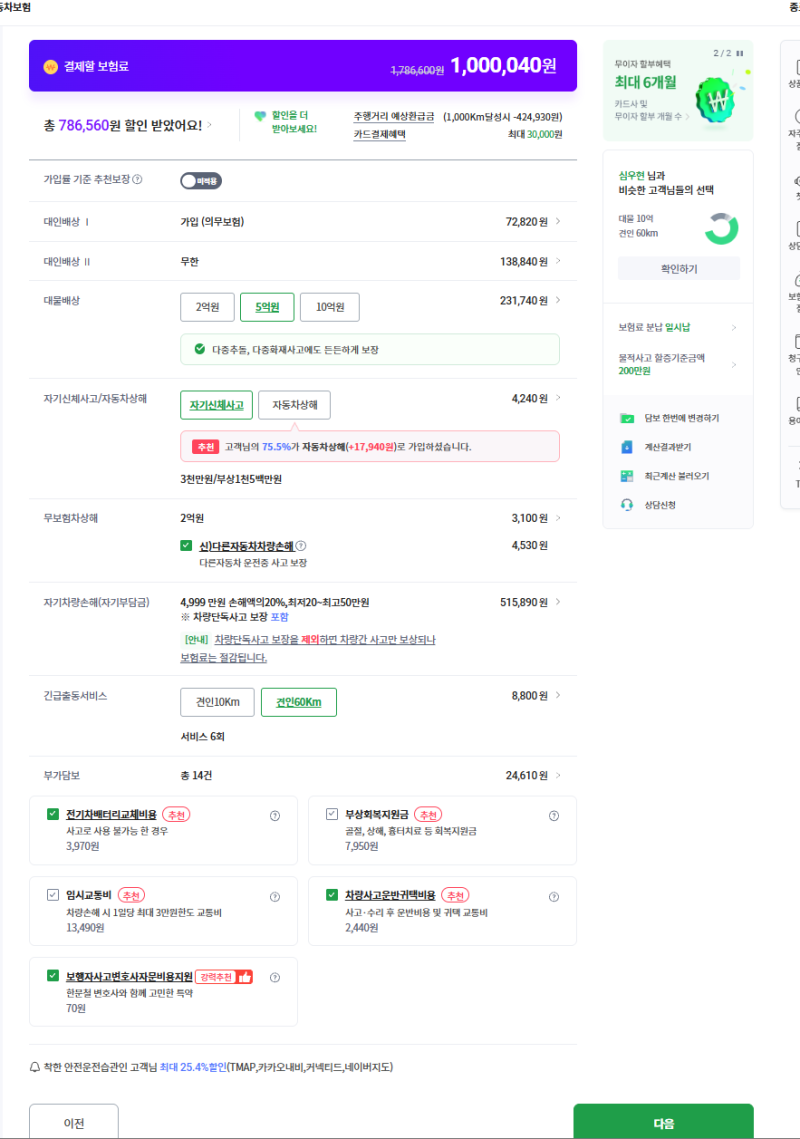Expand 자기신체사고 price chevron
Viewport: 800px width, 1139px height.
point(558,398)
